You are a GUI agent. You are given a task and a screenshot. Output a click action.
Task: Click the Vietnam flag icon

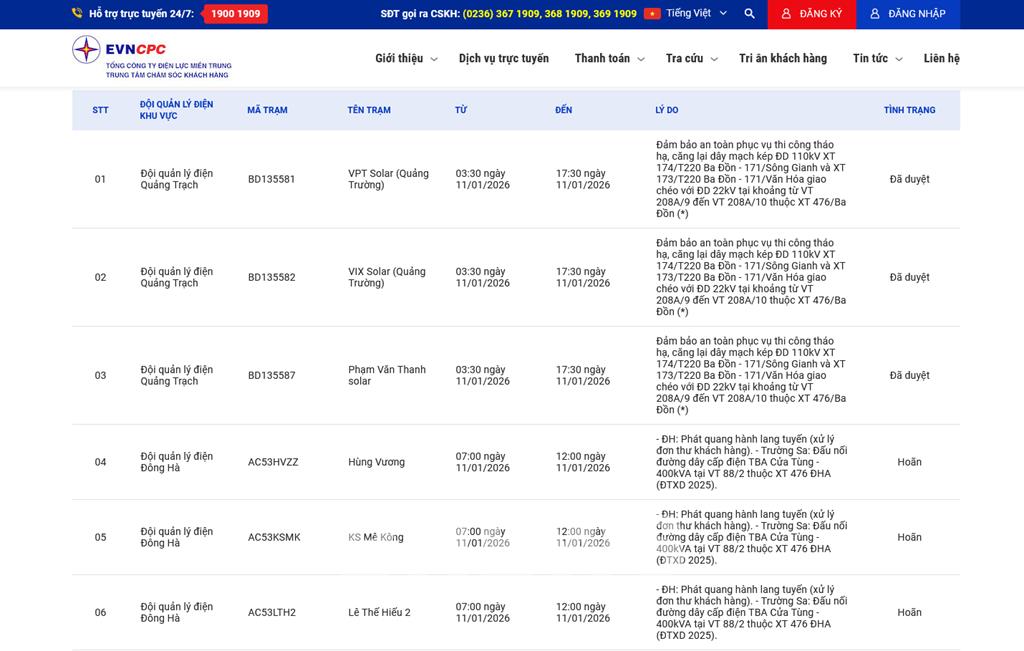point(652,14)
